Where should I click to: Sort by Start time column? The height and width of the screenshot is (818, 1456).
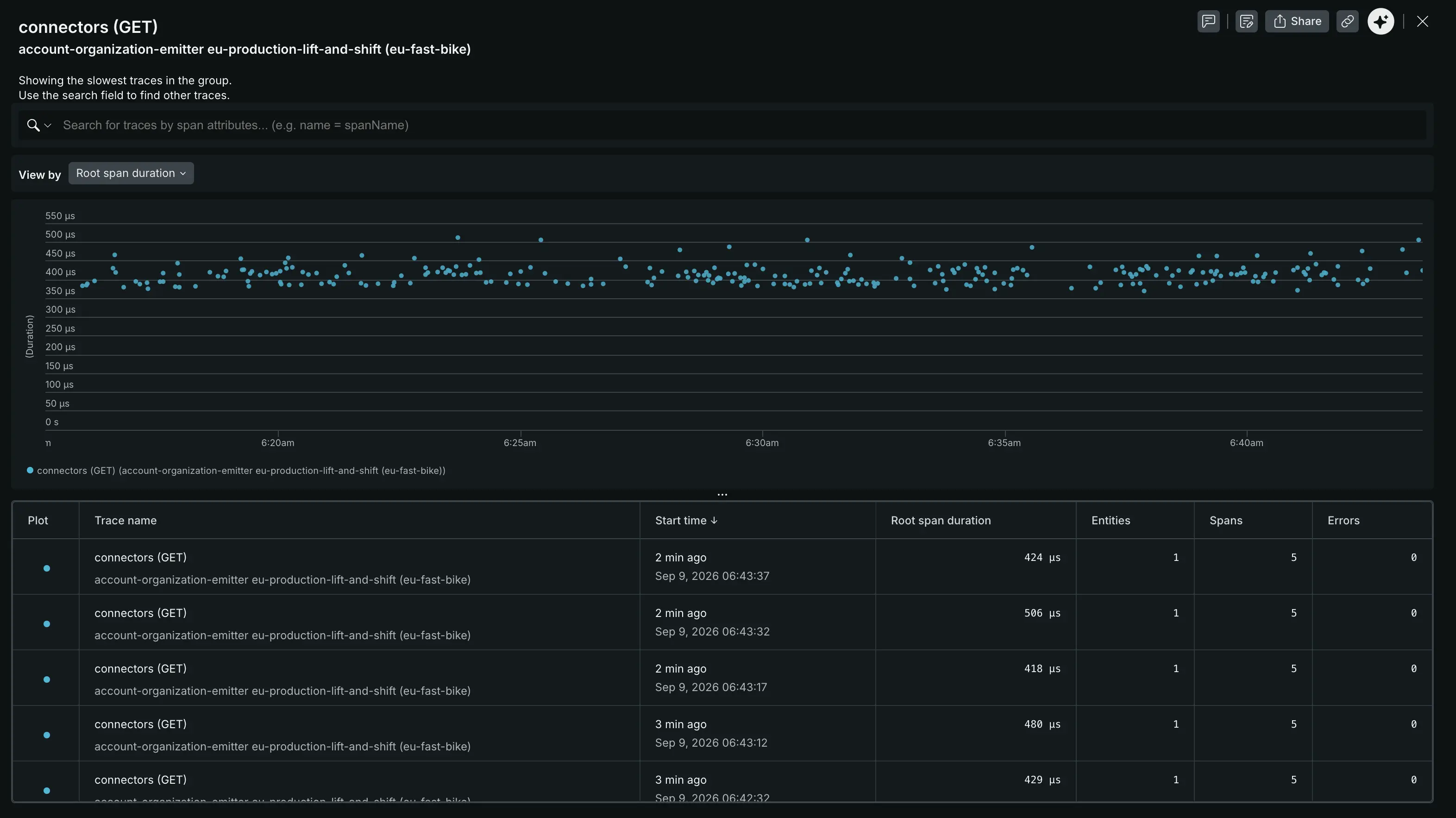point(686,520)
